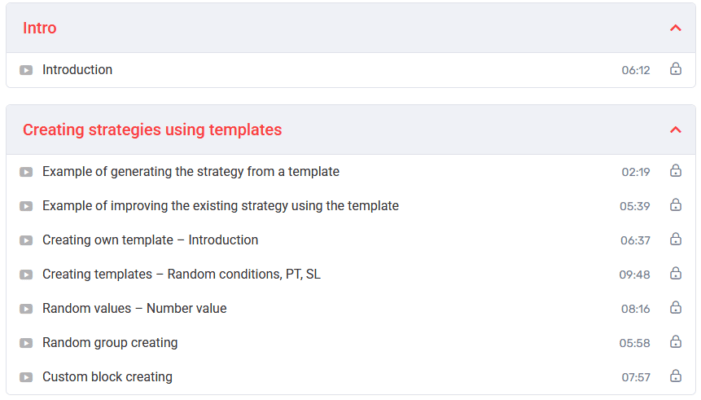Viewport: 701px width, 400px height.
Task: Click the Intro section heading
Action: 40,28
